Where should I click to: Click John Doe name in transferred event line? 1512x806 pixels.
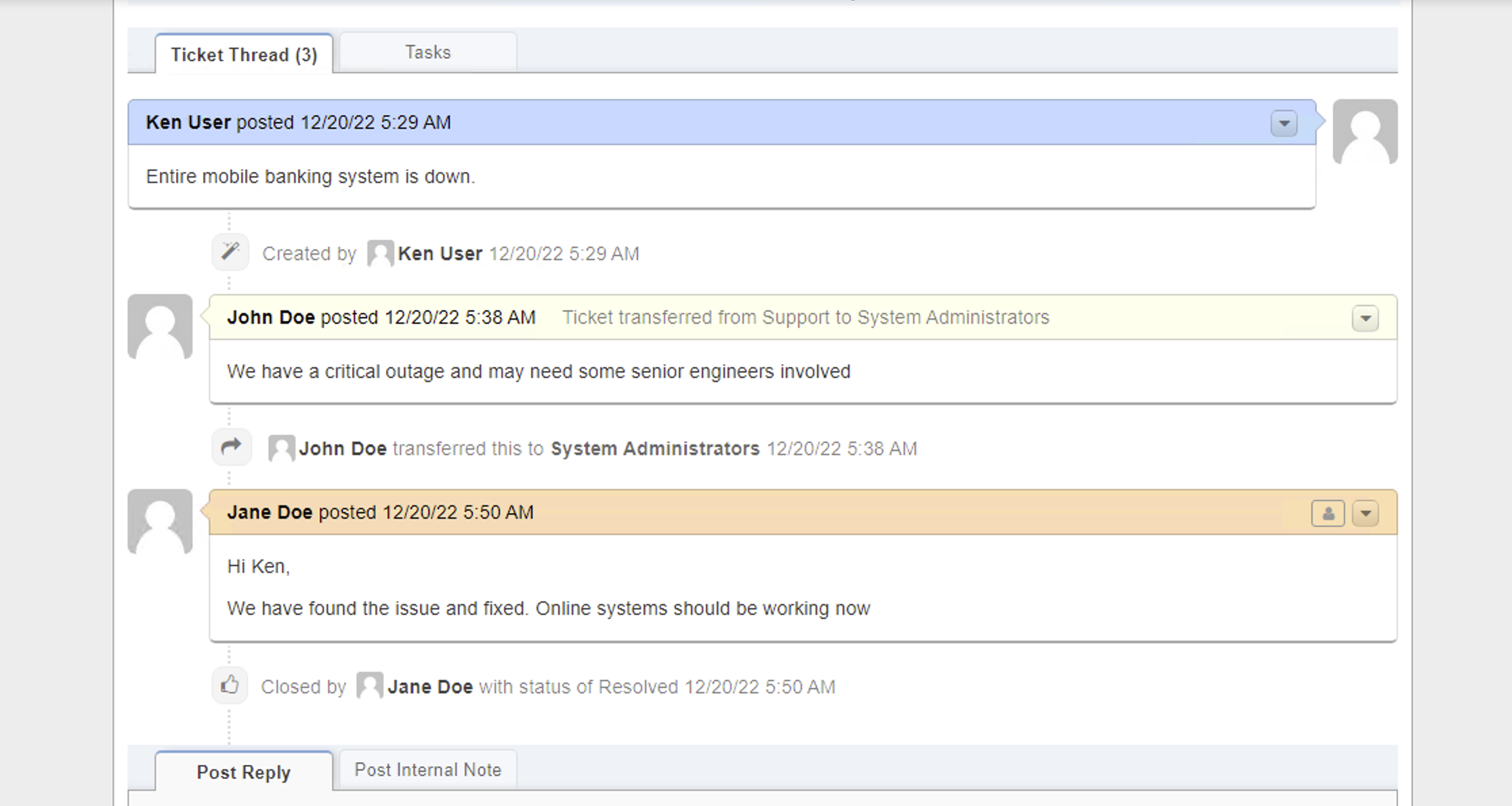coord(343,448)
